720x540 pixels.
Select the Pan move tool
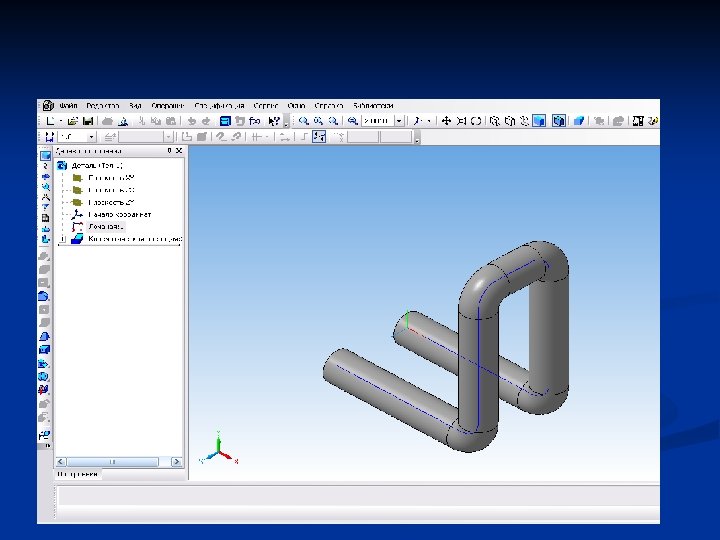446,121
